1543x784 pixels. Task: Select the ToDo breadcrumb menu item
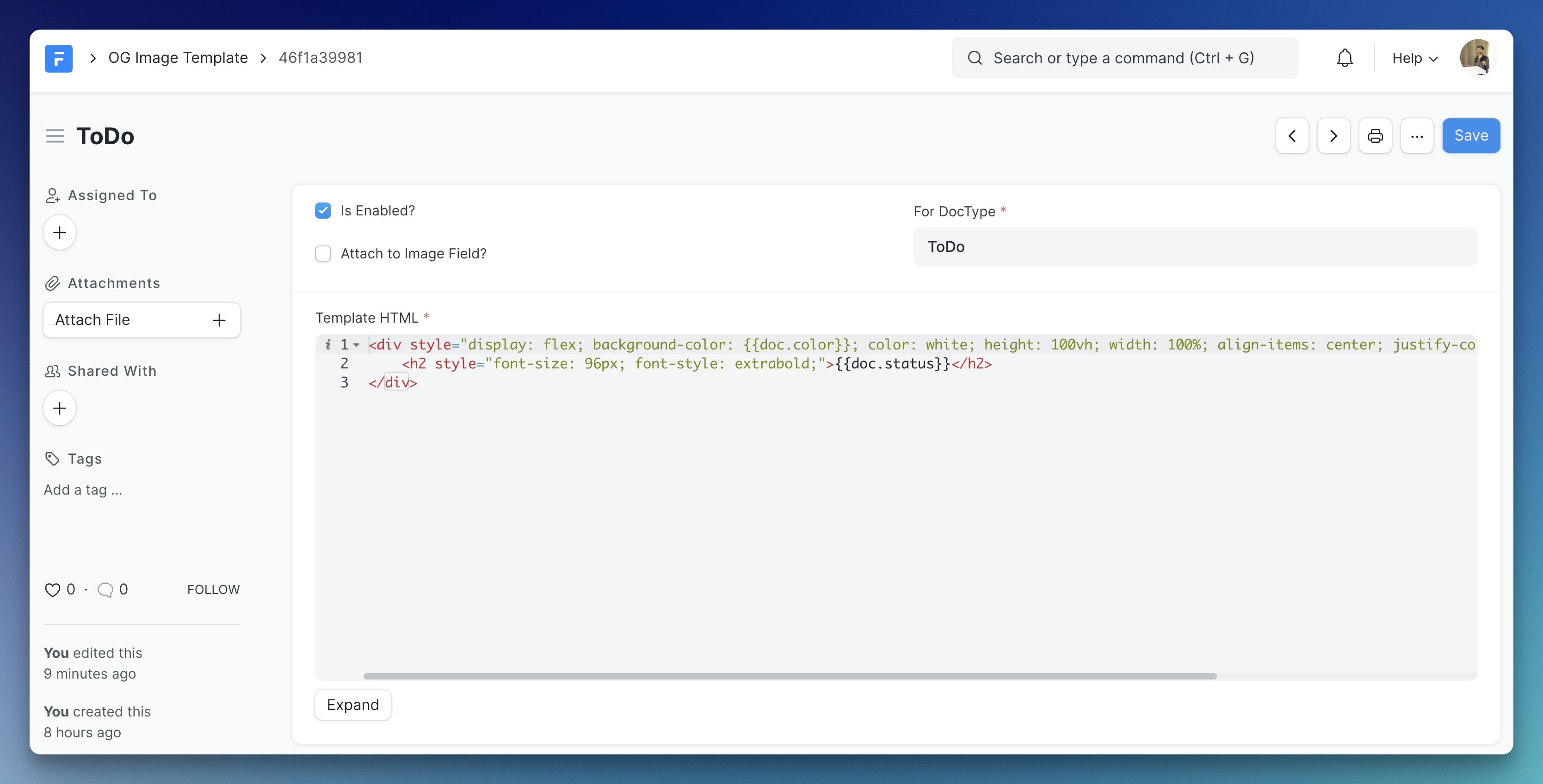105,134
